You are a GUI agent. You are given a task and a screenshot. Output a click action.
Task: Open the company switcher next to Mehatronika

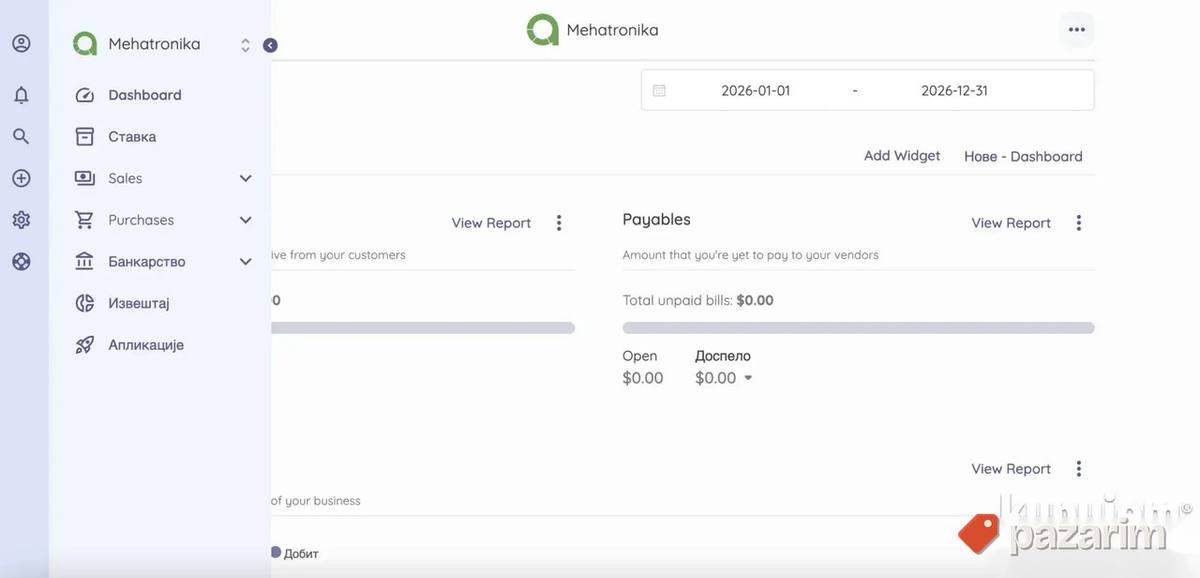pyautogui.click(x=245, y=45)
